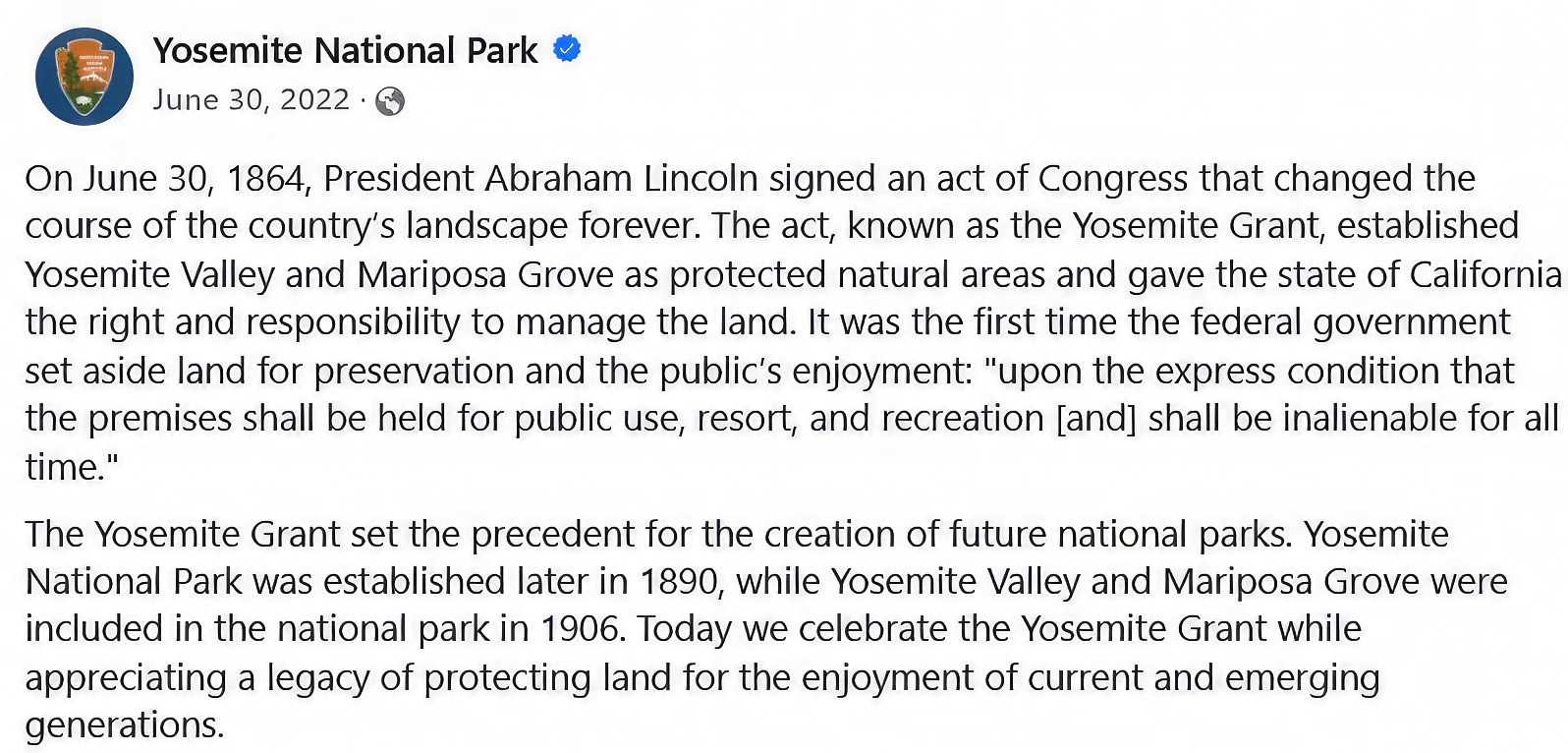The height and width of the screenshot is (753, 1568).
Task: Open the June 30, 2022 post timestamp
Action: tap(252, 100)
